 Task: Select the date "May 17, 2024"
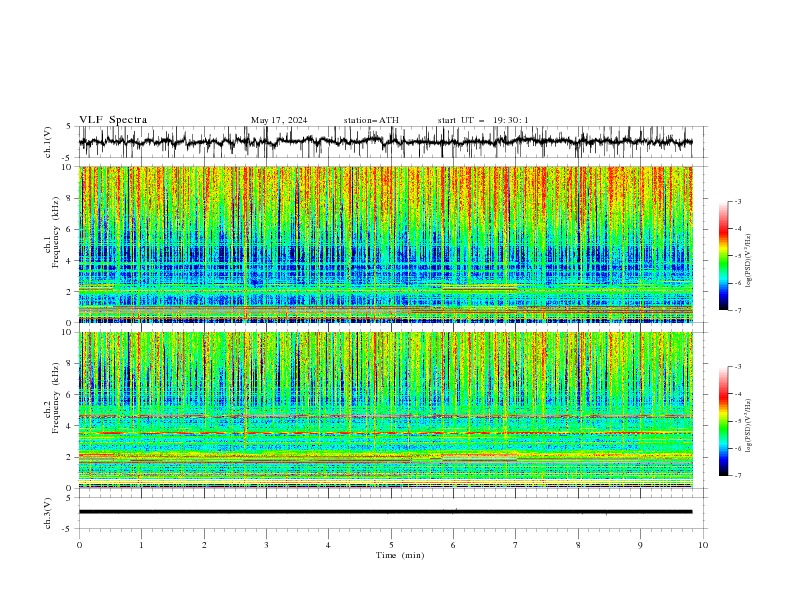tap(279, 120)
